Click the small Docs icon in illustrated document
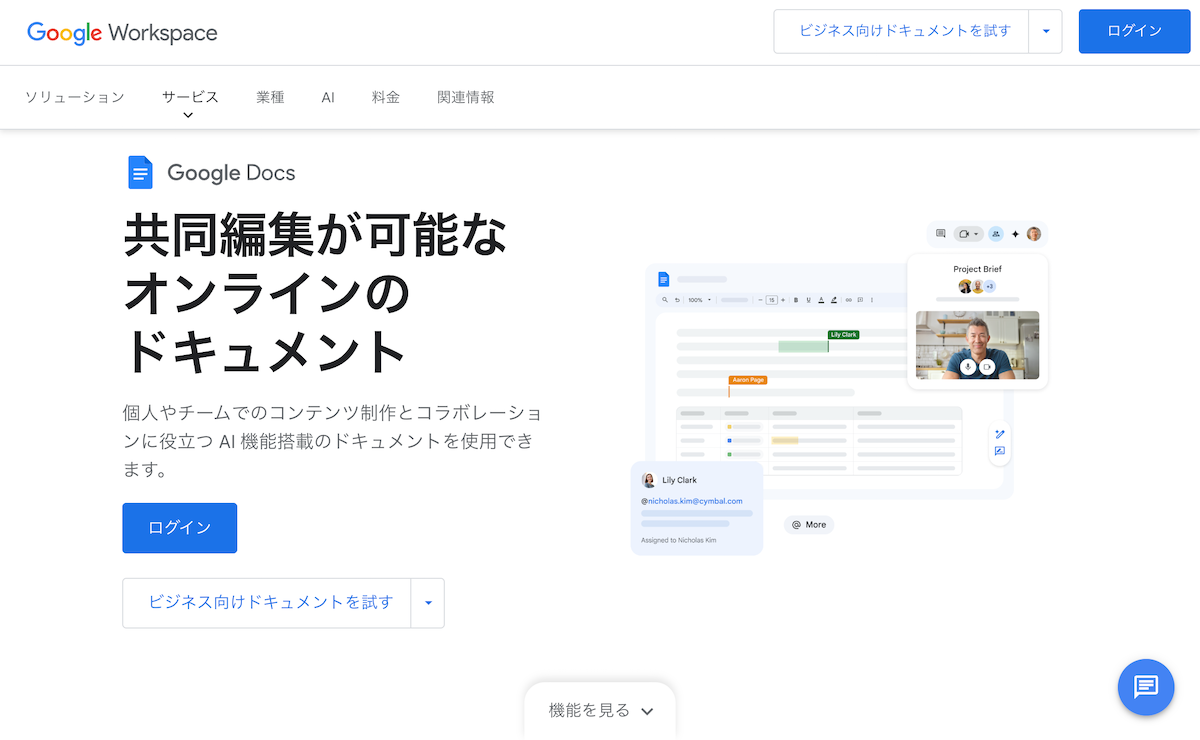Viewport: 1200px width, 740px height. [x=663, y=280]
